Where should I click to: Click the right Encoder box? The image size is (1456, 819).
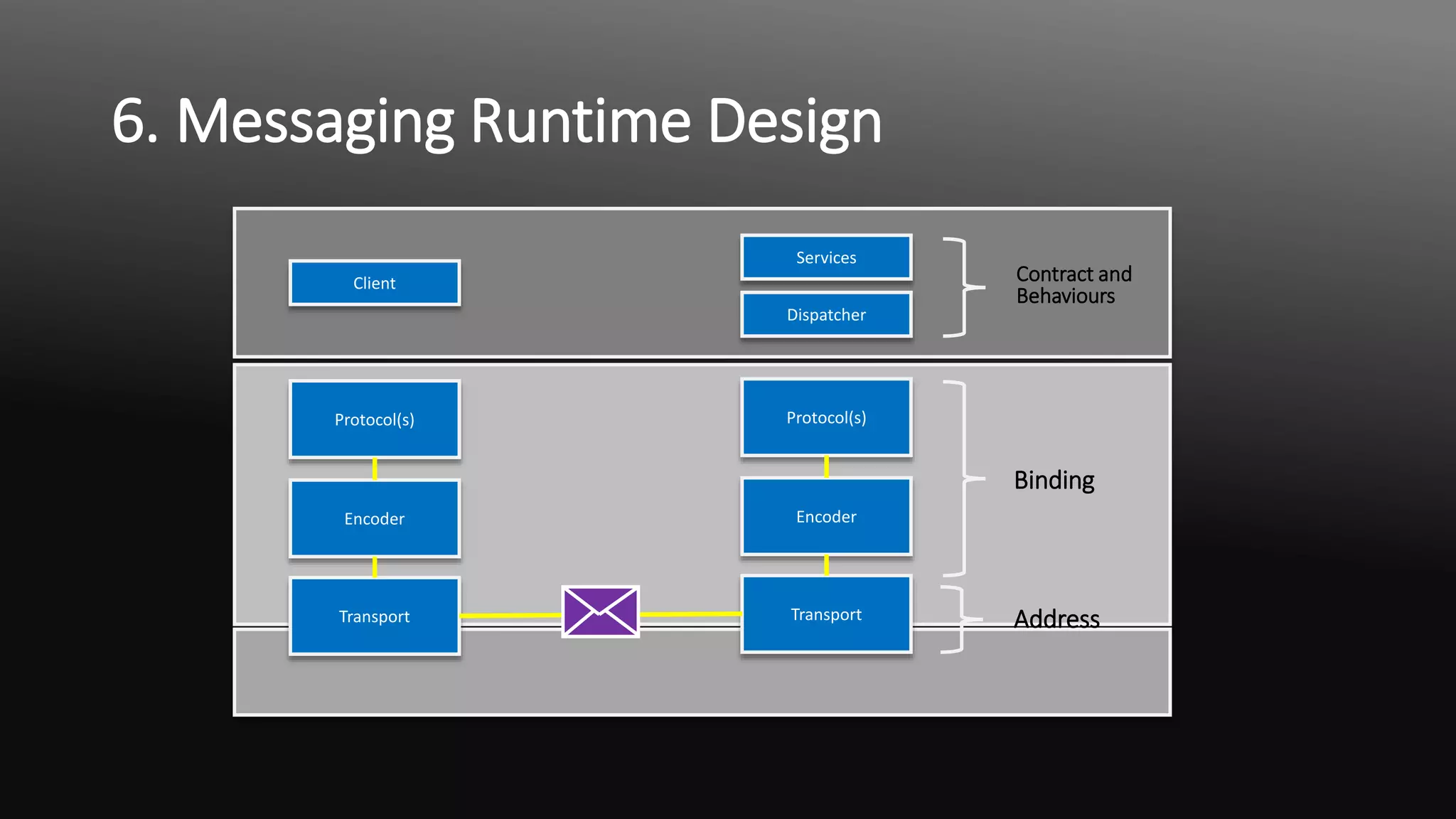826,516
